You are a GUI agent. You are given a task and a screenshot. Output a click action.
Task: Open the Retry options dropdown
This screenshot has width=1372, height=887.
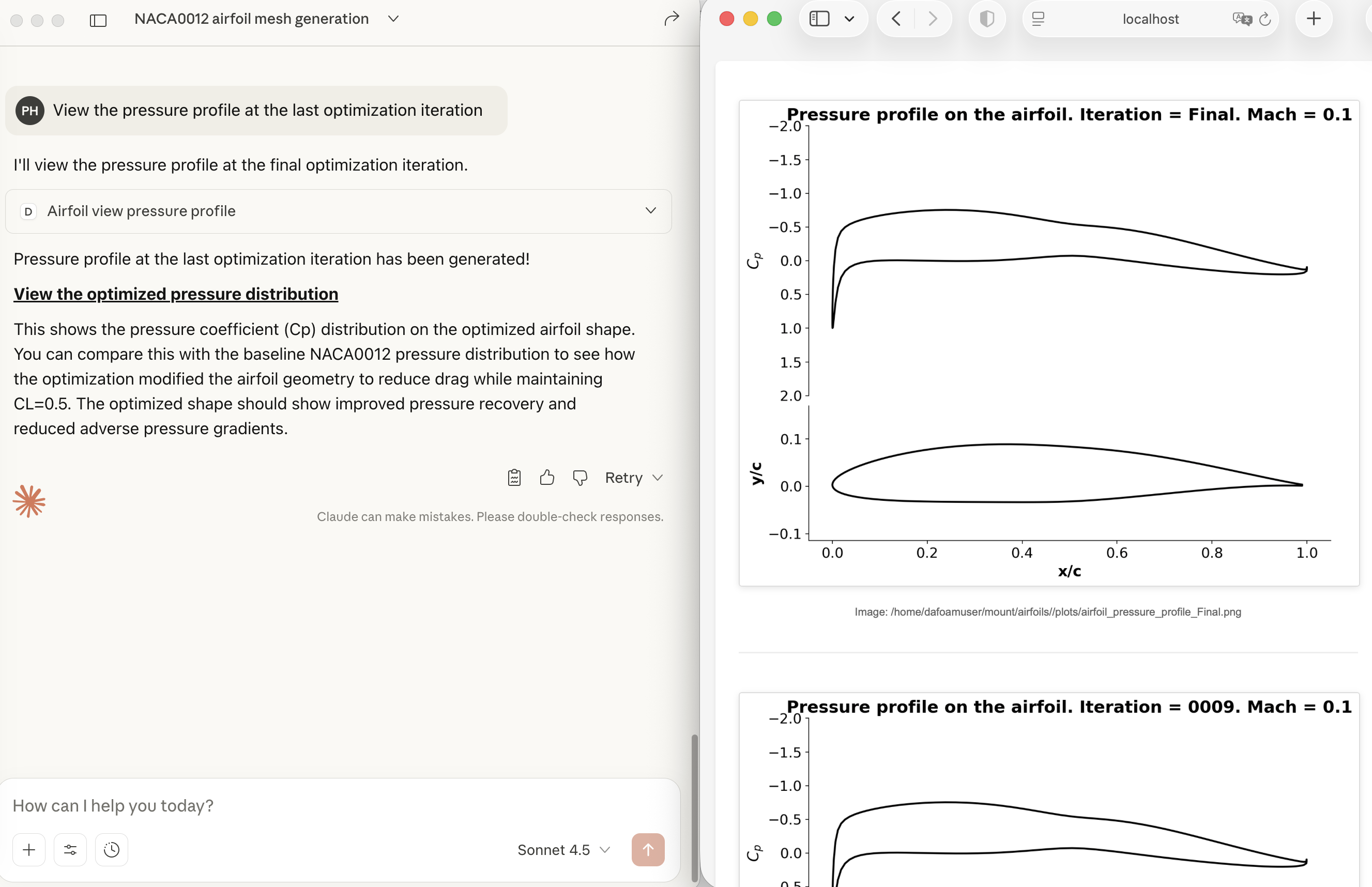click(657, 478)
